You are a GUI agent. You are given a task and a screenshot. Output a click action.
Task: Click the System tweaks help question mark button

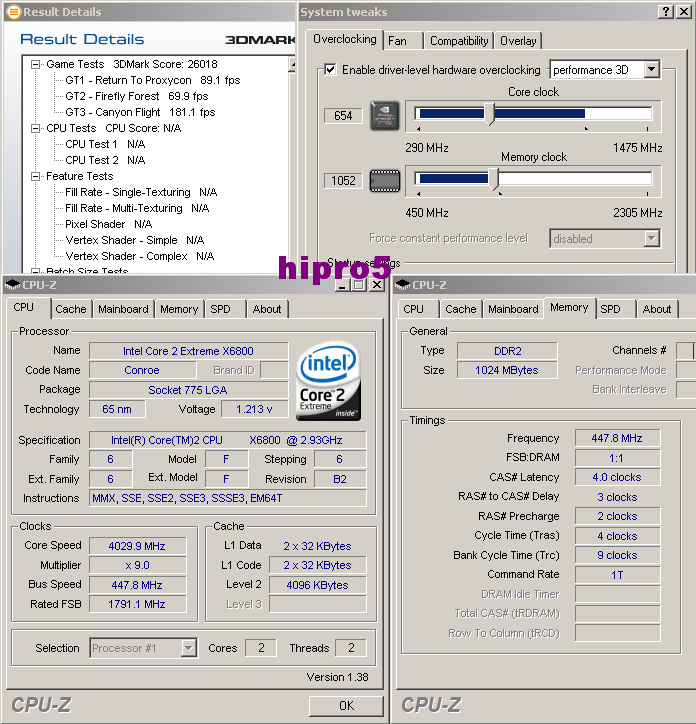(665, 12)
